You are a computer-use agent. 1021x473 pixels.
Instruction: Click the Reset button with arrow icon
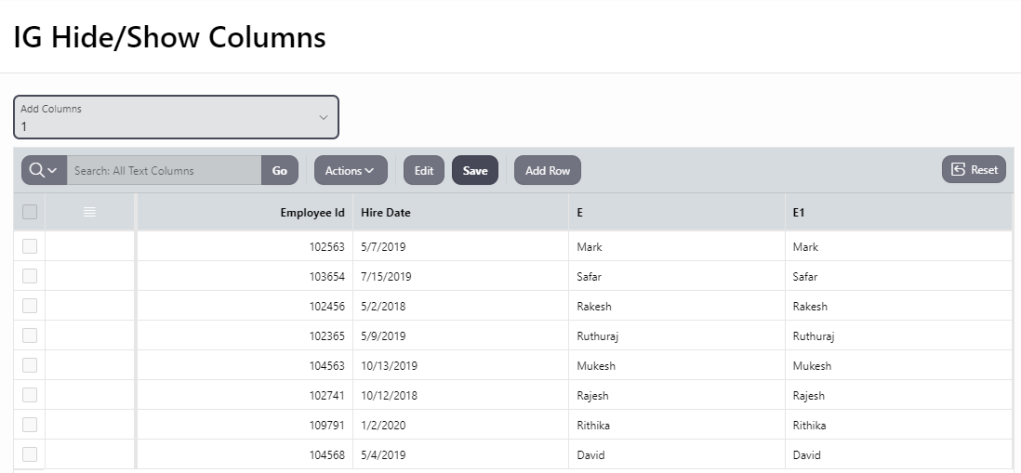[974, 170]
